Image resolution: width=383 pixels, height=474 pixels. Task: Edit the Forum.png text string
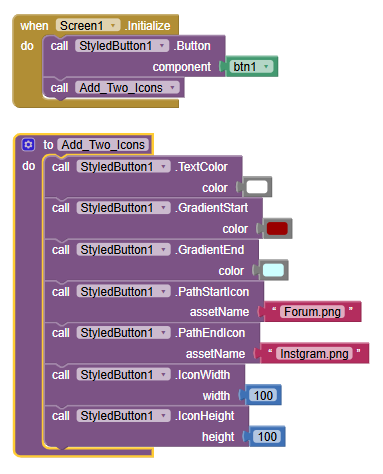click(312, 312)
